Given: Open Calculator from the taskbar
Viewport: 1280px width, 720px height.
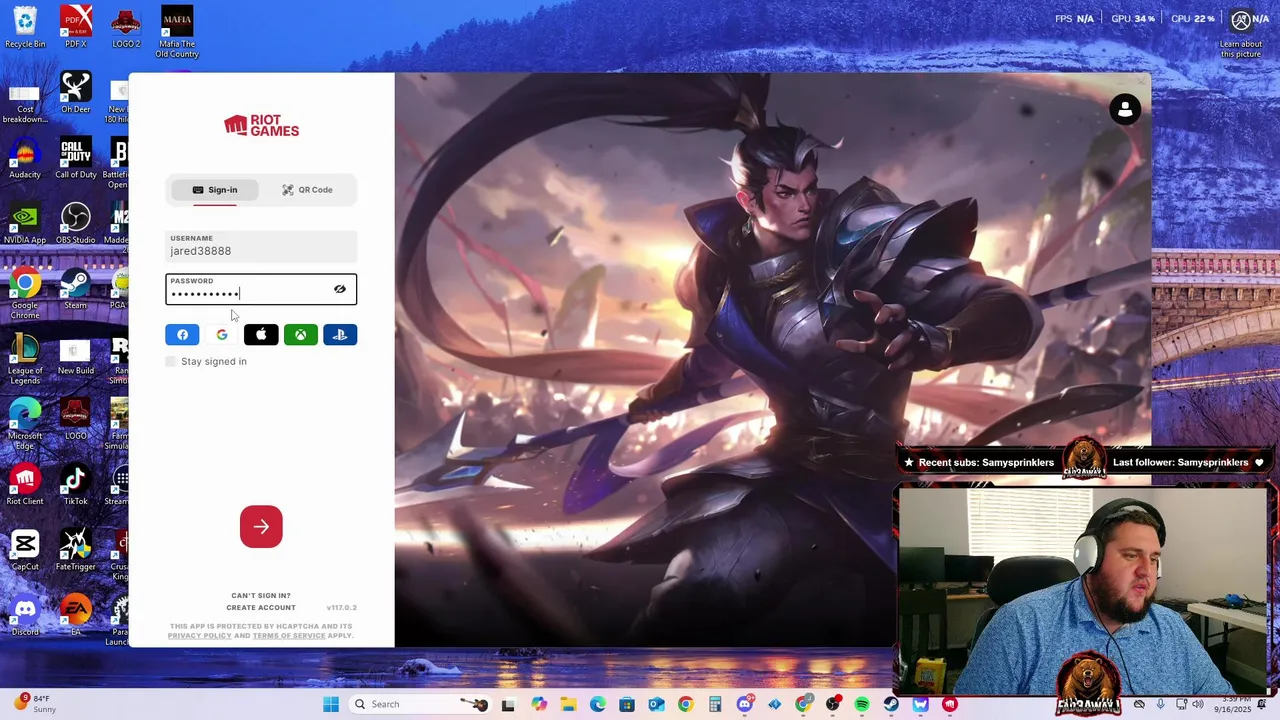Looking at the screenshot, I should [x=715, y=704].
